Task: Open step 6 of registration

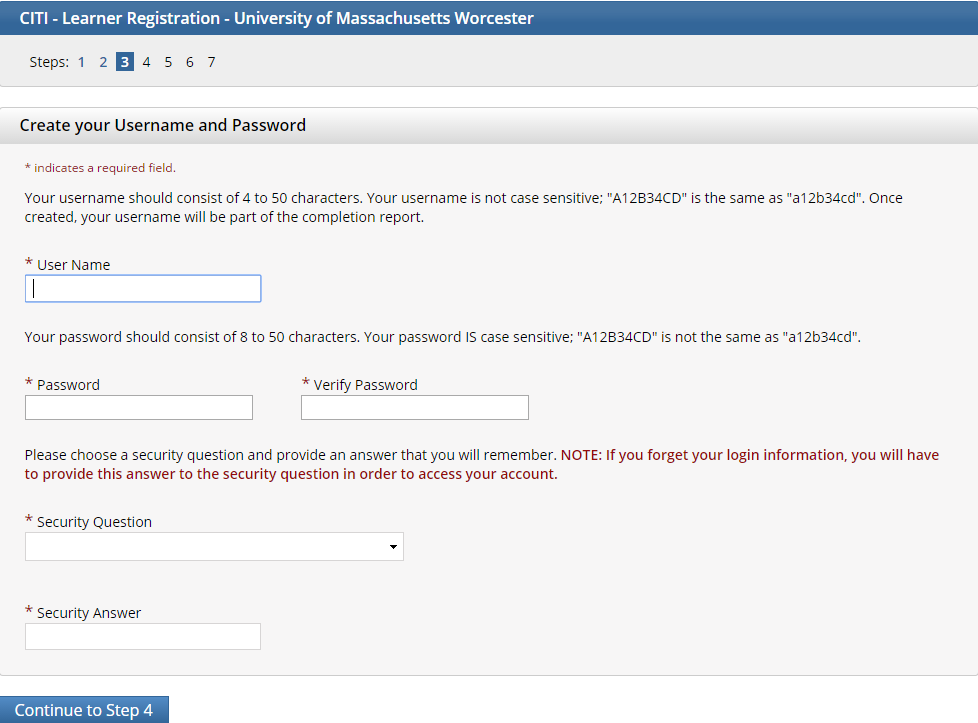Action: coord(189,62)
